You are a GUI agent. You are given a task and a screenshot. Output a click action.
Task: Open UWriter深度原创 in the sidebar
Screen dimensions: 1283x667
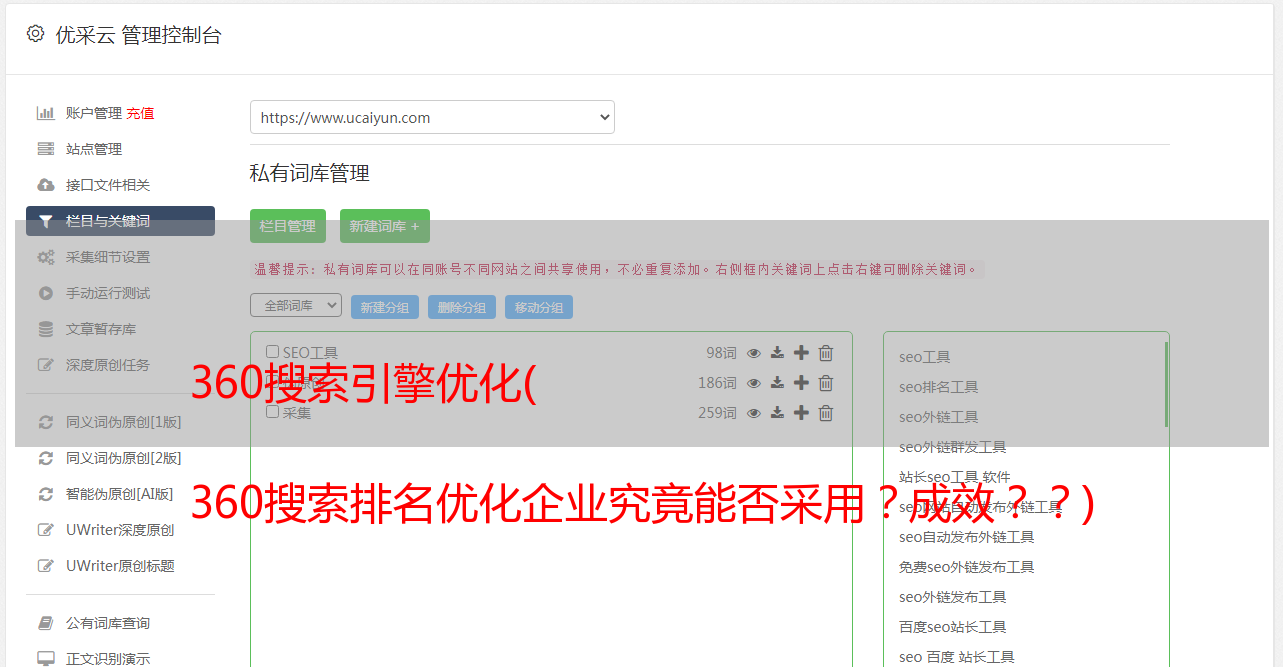click(120, 530)
